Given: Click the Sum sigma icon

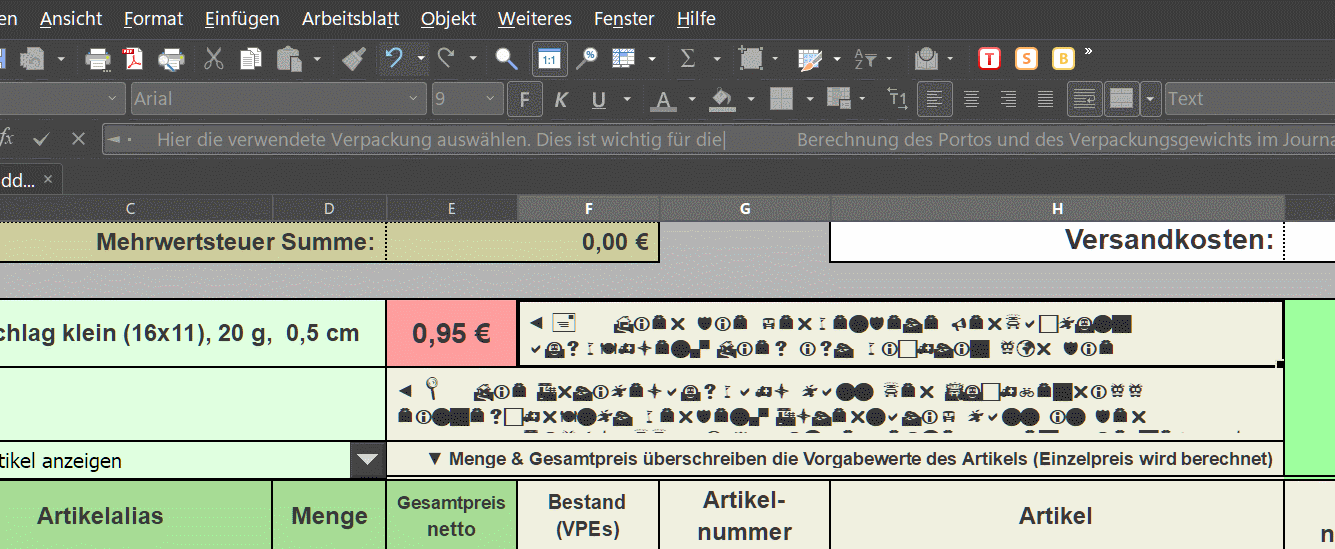Looking at the screenshot, I should [688, 59].
